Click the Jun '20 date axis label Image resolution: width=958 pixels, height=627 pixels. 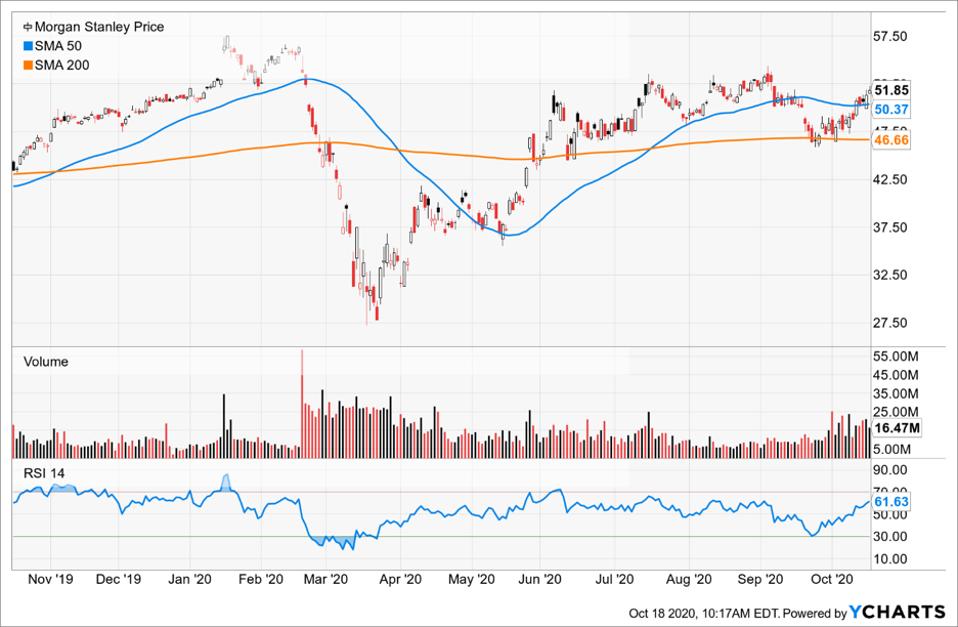click(x=540, y=579)
